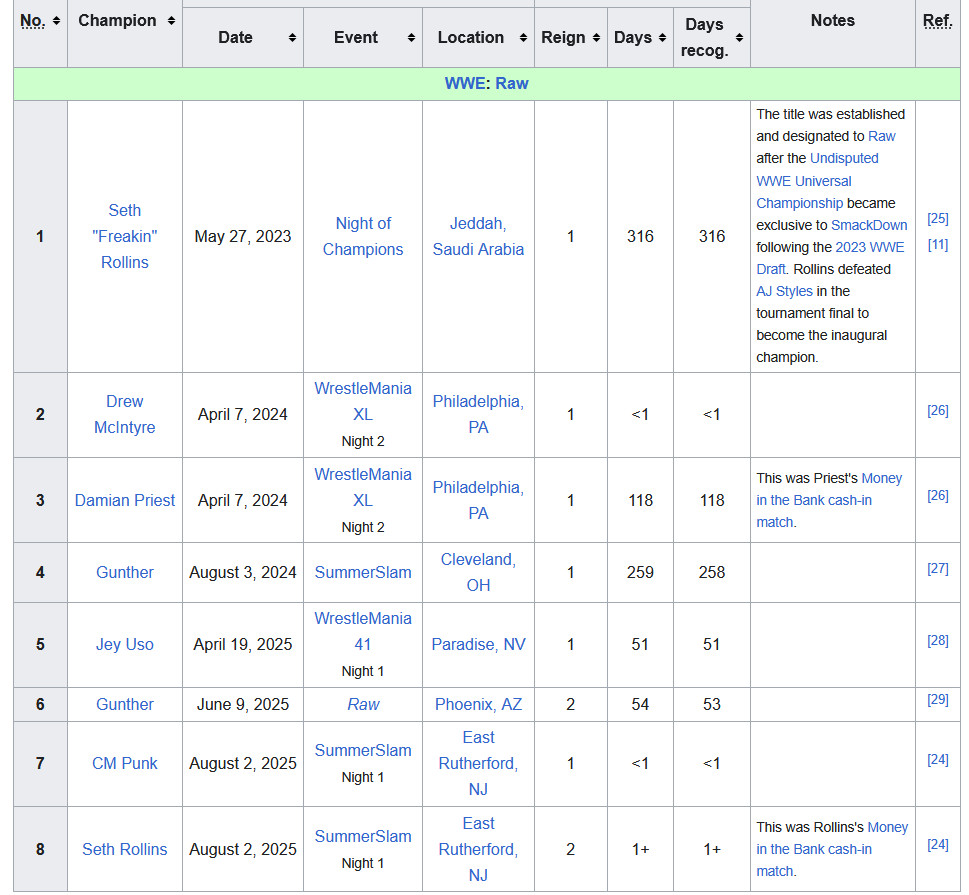969x895 pixels.
Task: Open the 2023 WWE Draft link
Action: point(831,258)
